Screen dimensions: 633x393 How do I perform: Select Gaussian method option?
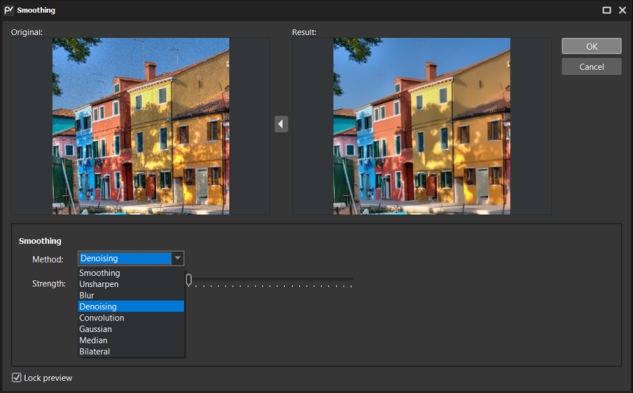click(131, 329)
